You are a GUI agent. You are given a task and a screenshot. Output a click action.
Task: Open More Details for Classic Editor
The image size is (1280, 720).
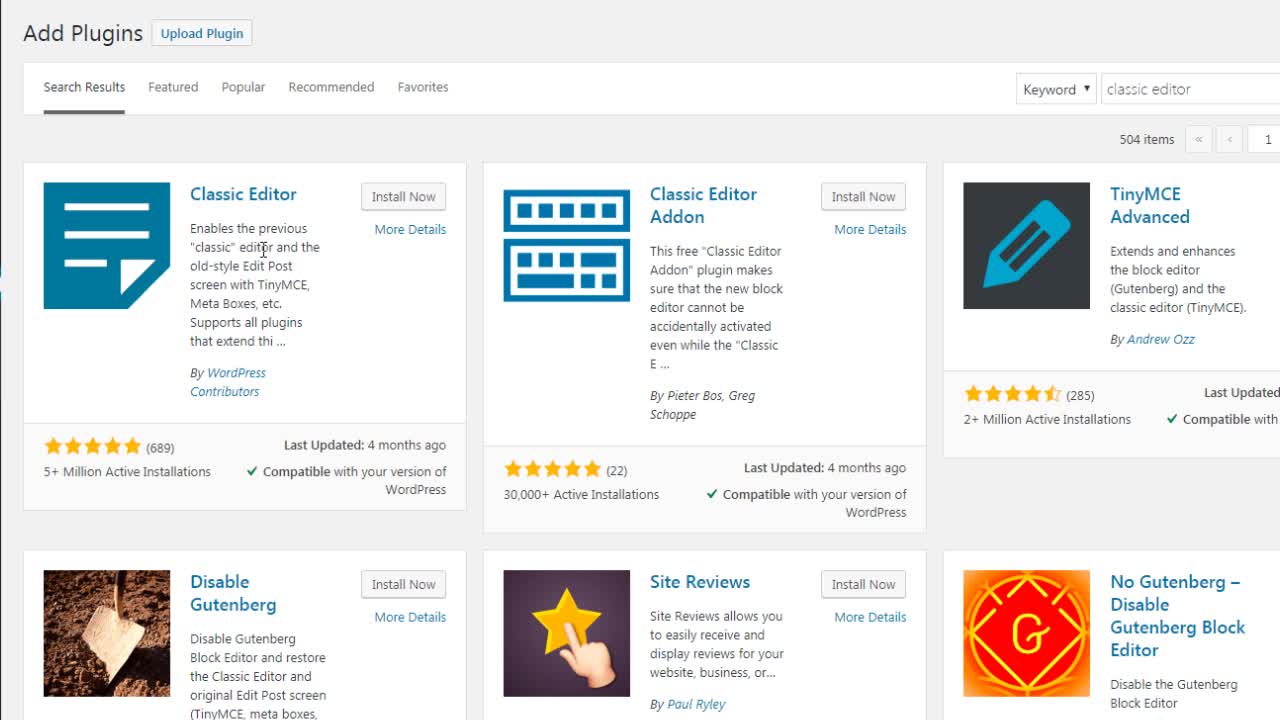[x=410, y=229]
